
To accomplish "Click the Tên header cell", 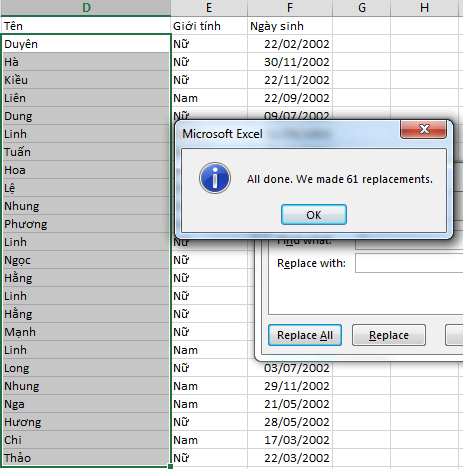I will (x=86, y=26).
